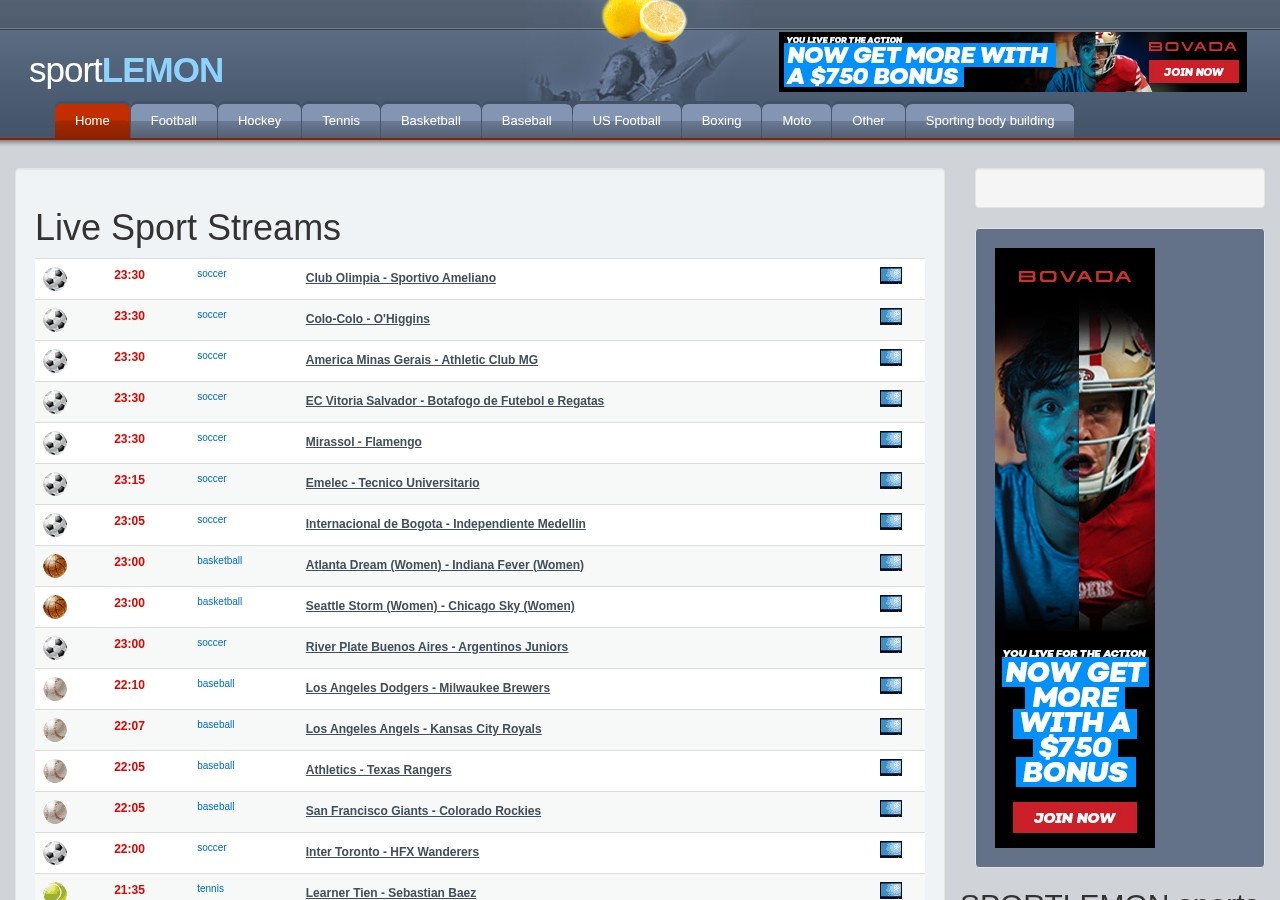Click the stream screen icon for Colo-Colo - O'Higgins

tap(891, 317)
